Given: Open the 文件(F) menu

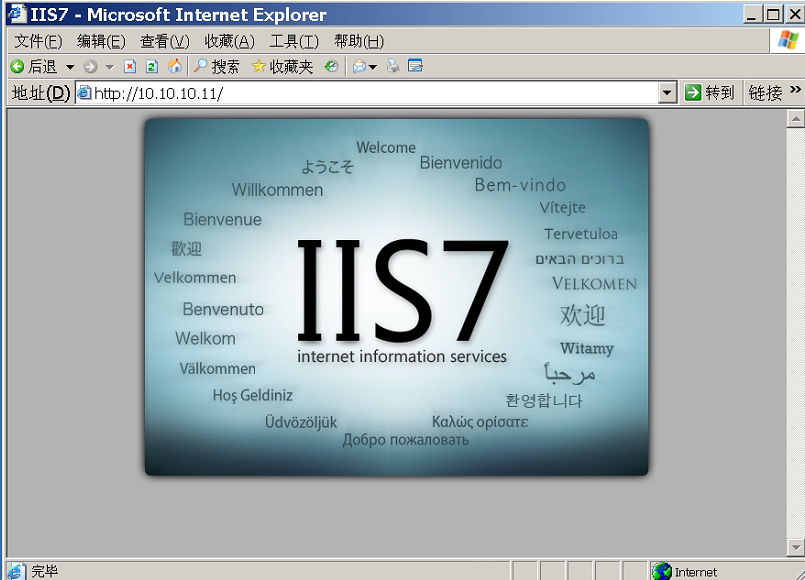Looking at the screenshot, I should (39, 41).
